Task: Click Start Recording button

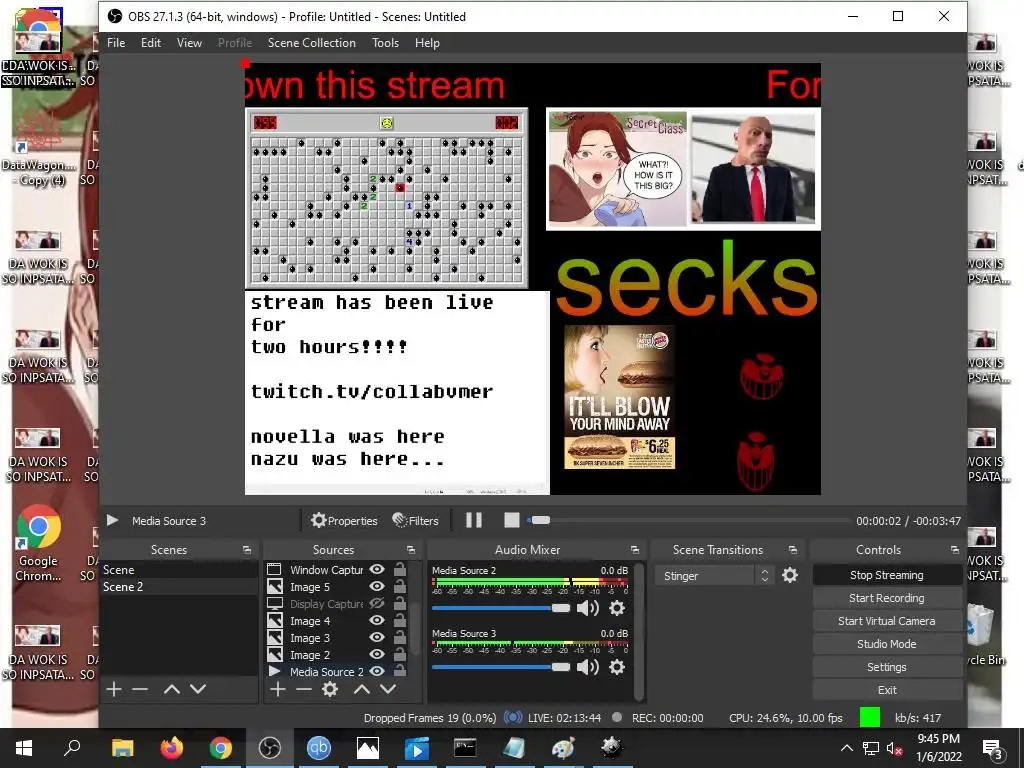Action: pos(887,598)
